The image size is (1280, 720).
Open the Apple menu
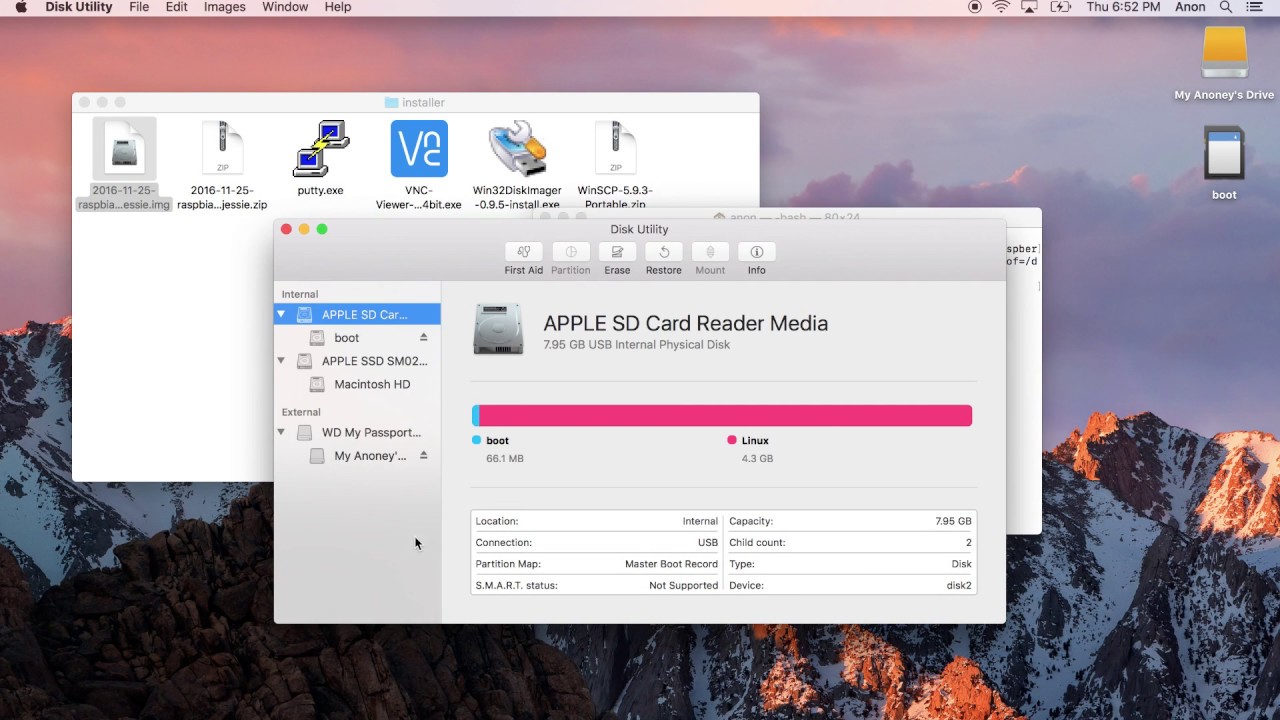click(x=21, y=7)
